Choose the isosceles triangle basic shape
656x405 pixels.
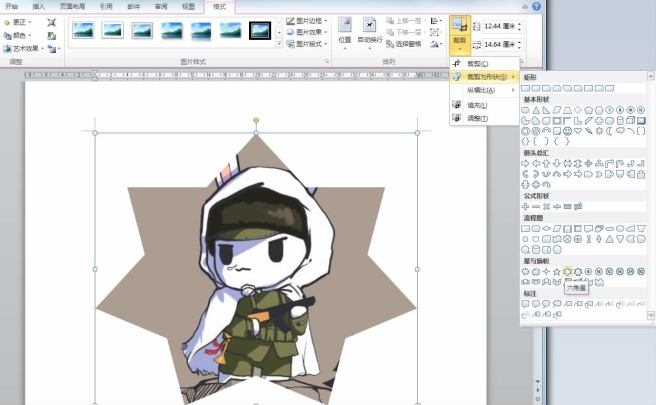[536, 110]
